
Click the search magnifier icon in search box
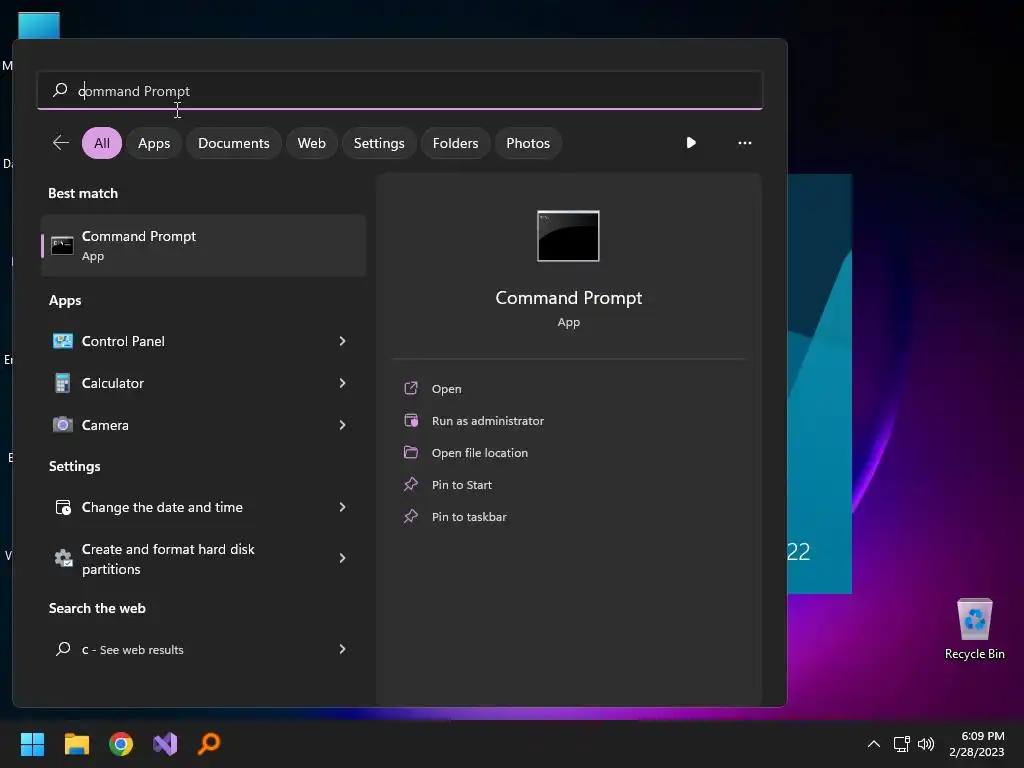coord(60,89)
